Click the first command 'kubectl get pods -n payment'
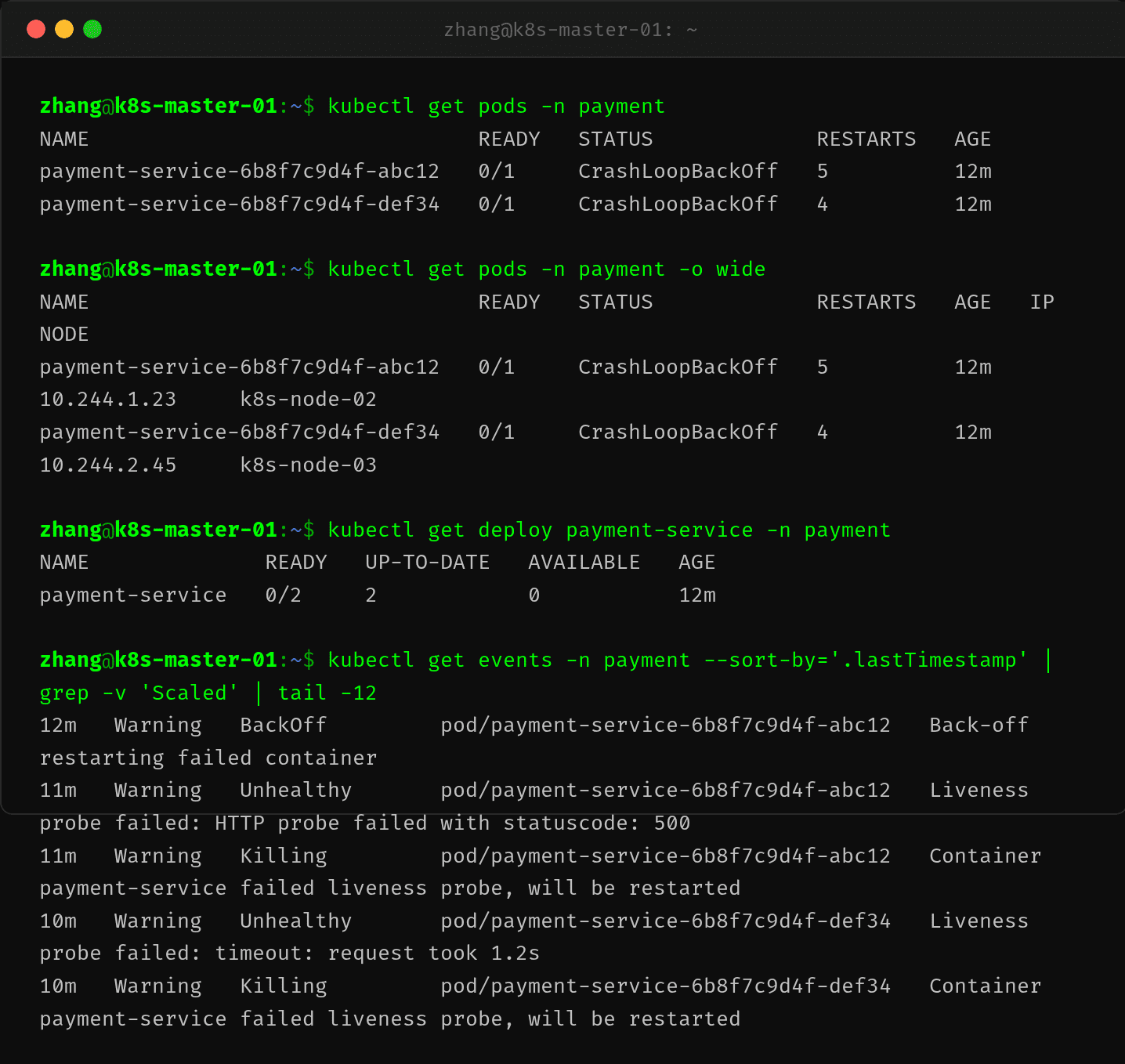The image size is (1125, 1064). click(496, 106)
